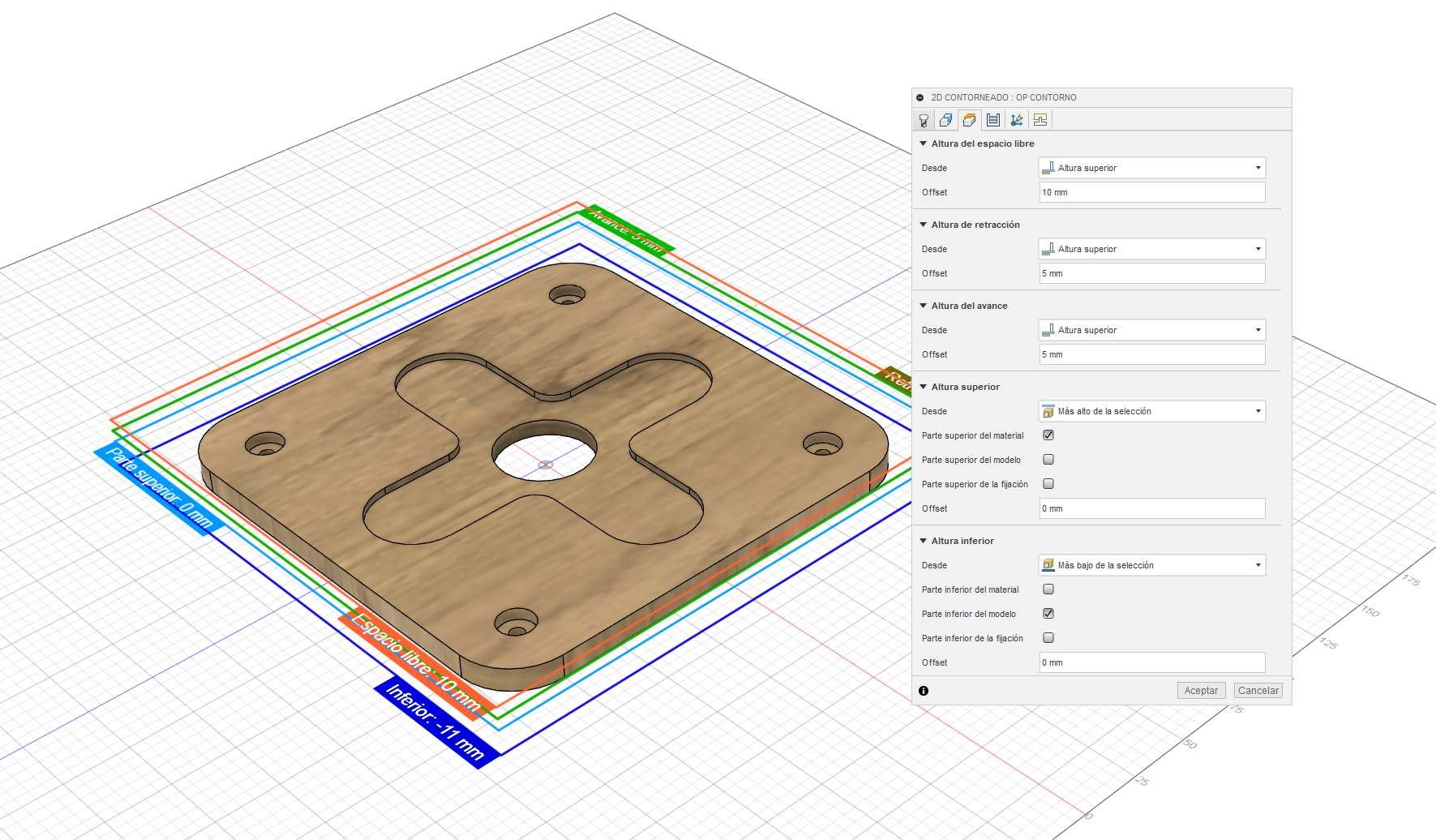Viewport: 1436px width, 840px height.
Task: Collapse the 2D Contorneado dialog with the minus icon
Action: [x=920, y=97]
